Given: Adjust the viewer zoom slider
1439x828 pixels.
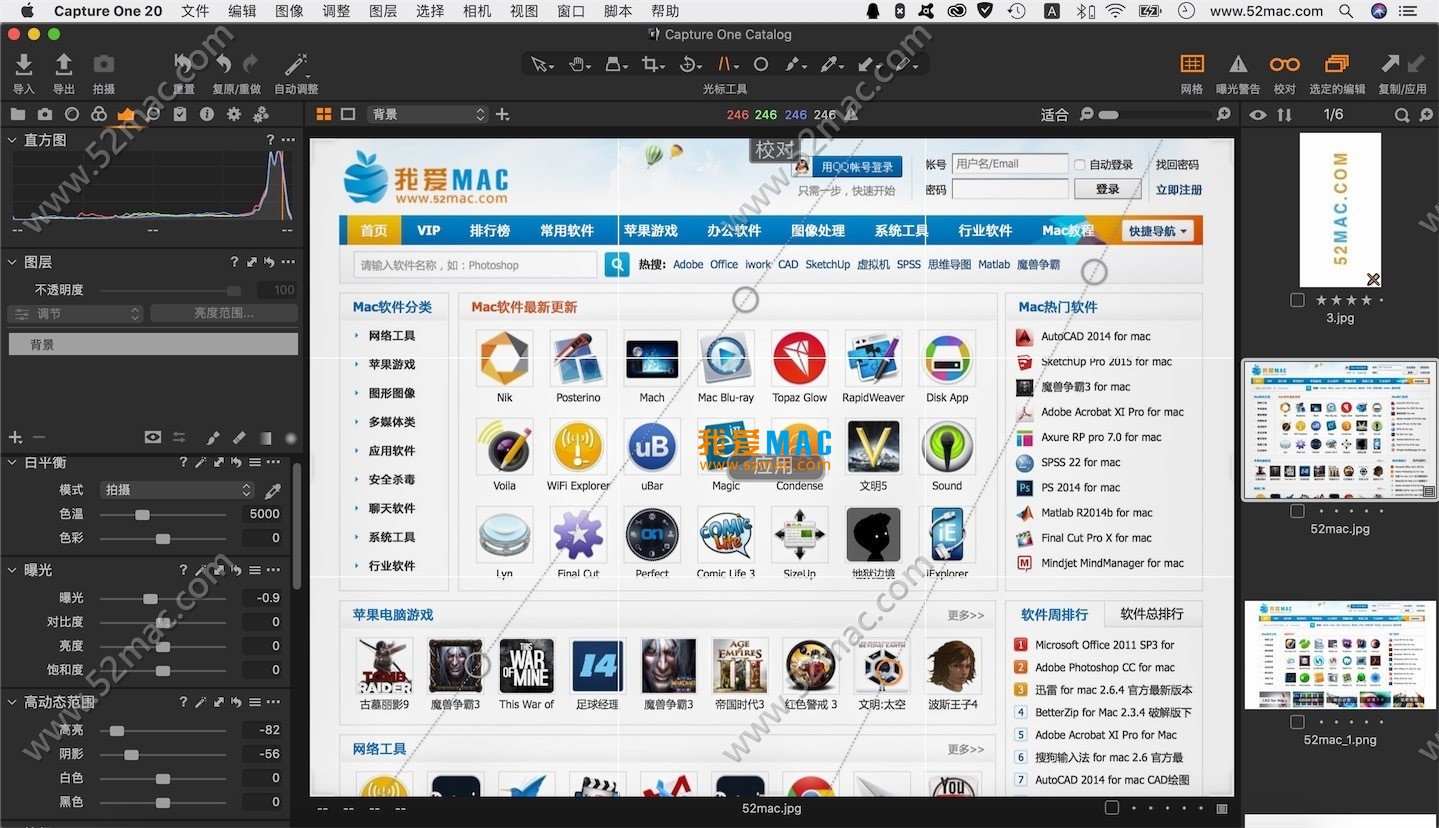Looking at the screenshot, I should click(1154, 114).
